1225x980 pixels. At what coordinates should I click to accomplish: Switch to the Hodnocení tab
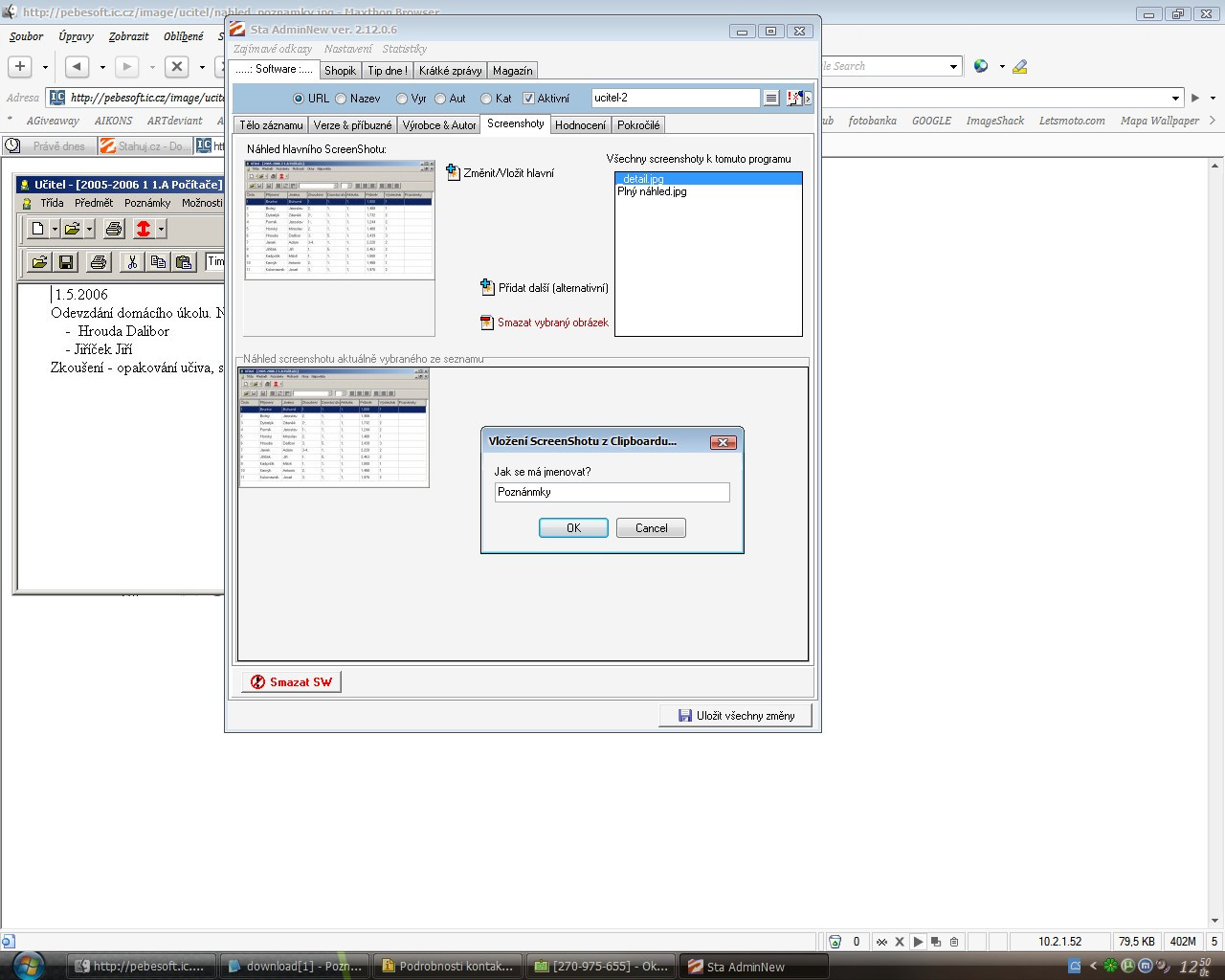pos(580,125)
